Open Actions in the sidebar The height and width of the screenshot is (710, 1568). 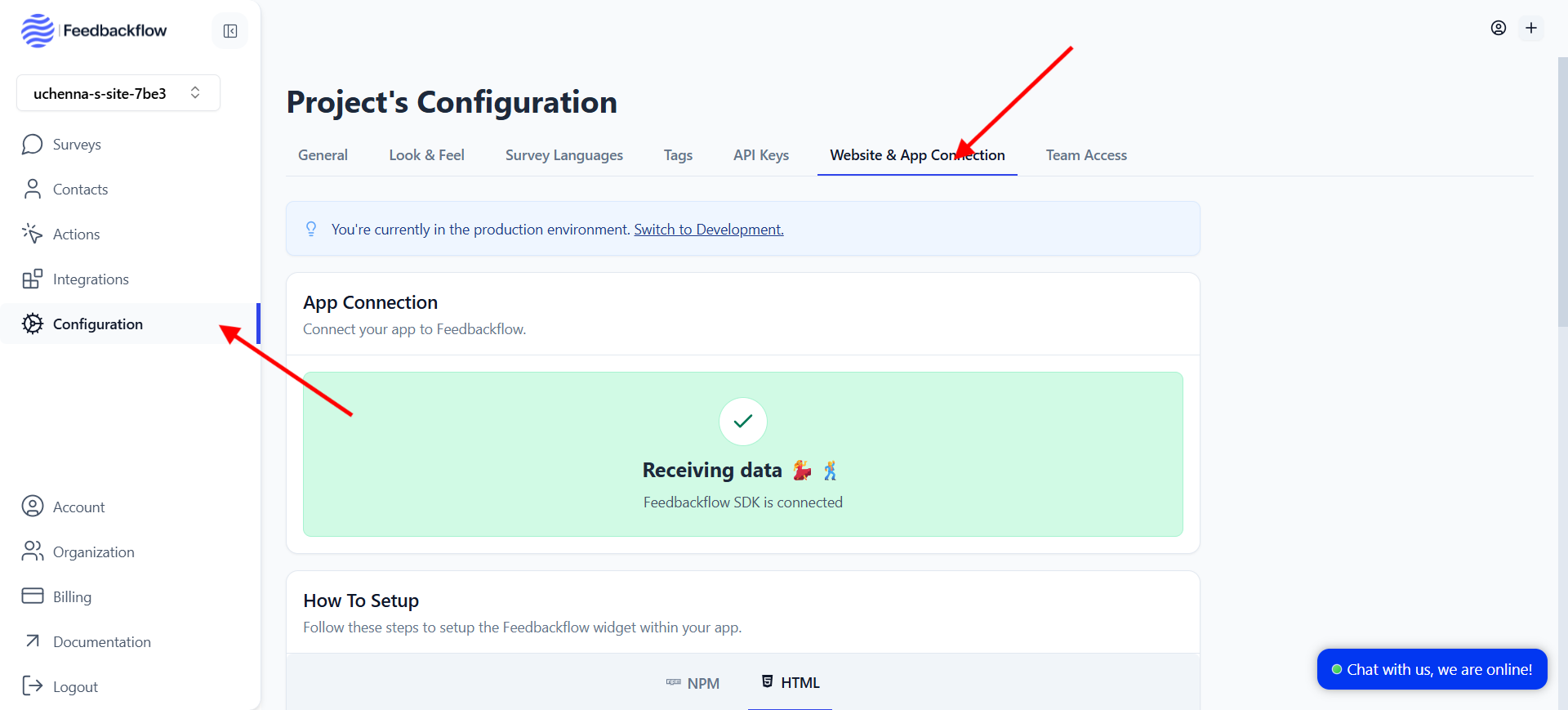(x=77, y=234)
